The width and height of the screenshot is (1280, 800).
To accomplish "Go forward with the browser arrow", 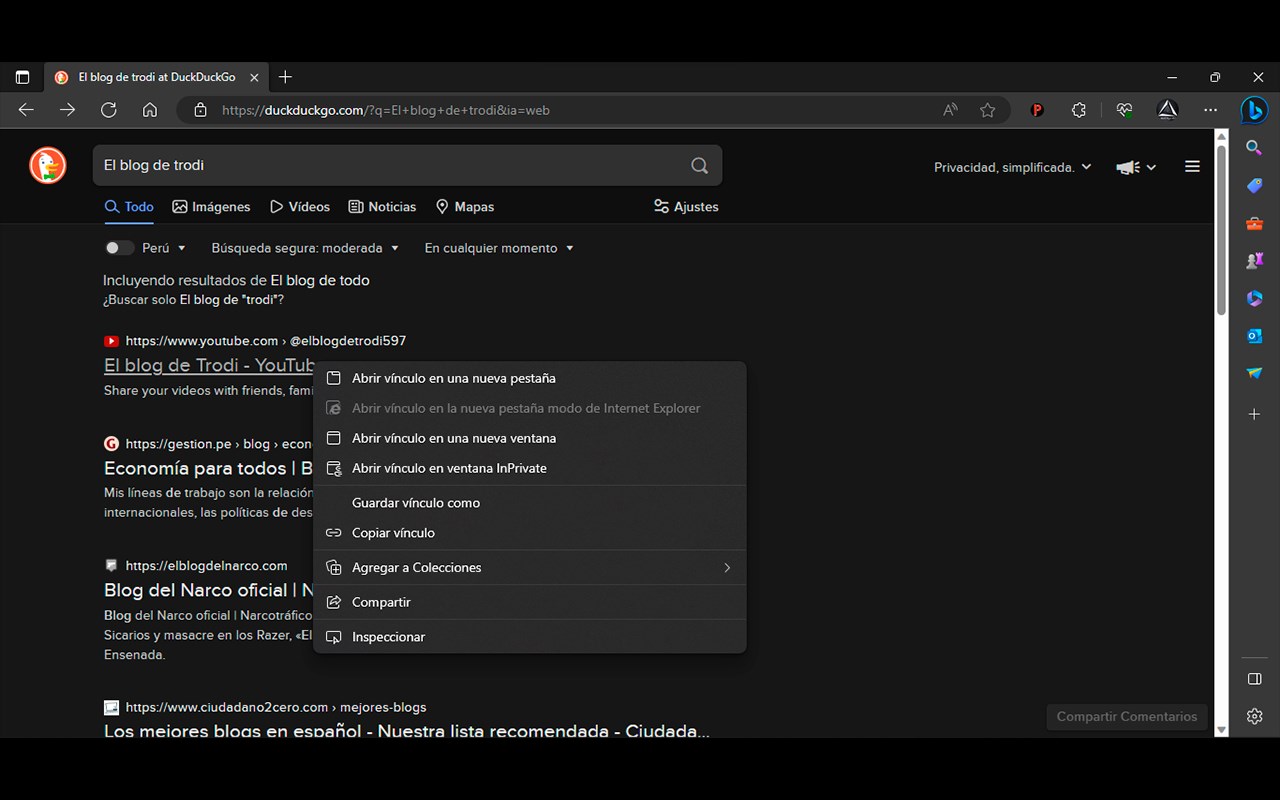I will click(x=67, y=110).
